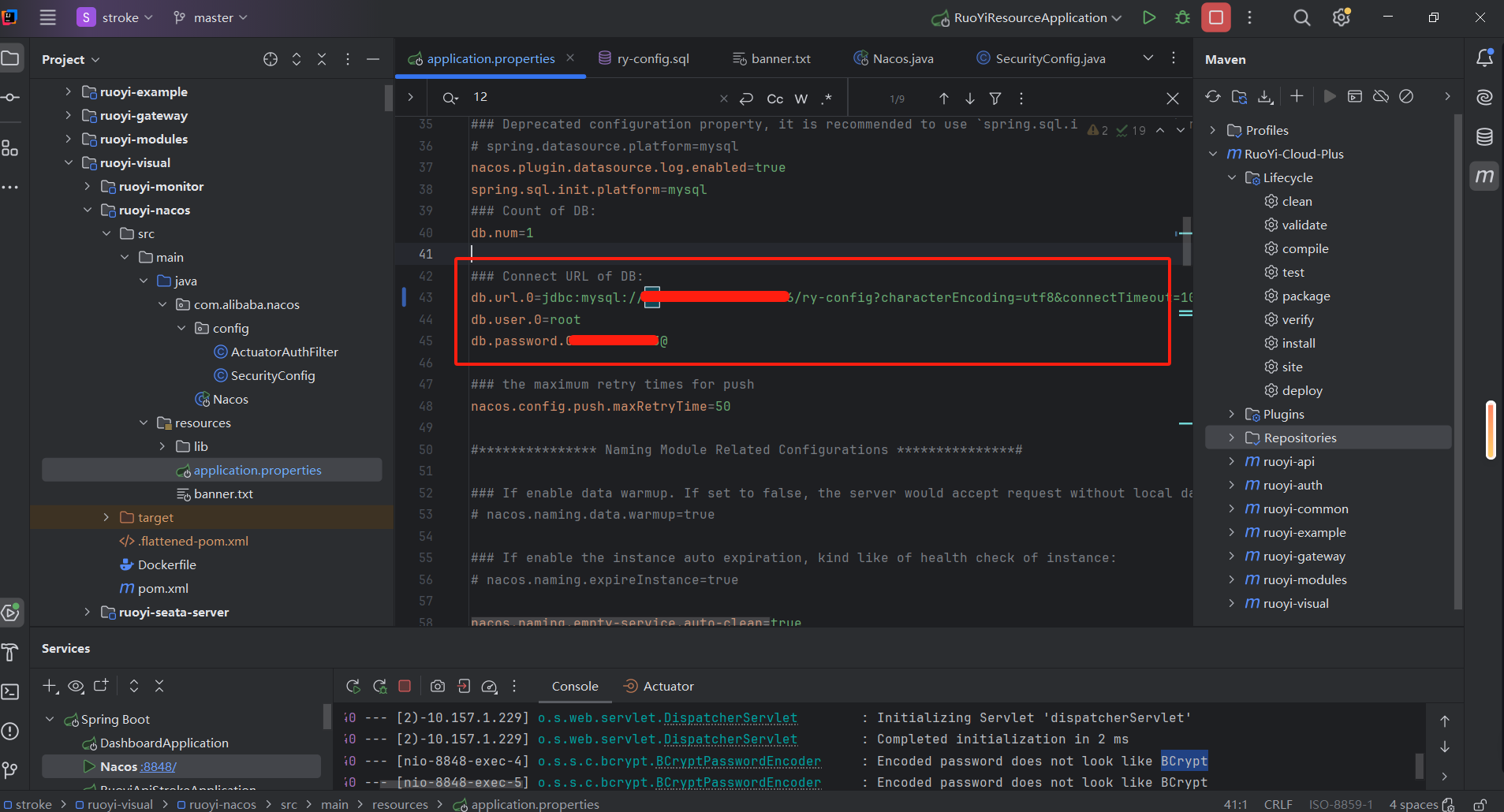Image resolution: width=1504 pixels, height=812 pixels.
Task: Open the main hamburger menu
Action: (48, 17)
